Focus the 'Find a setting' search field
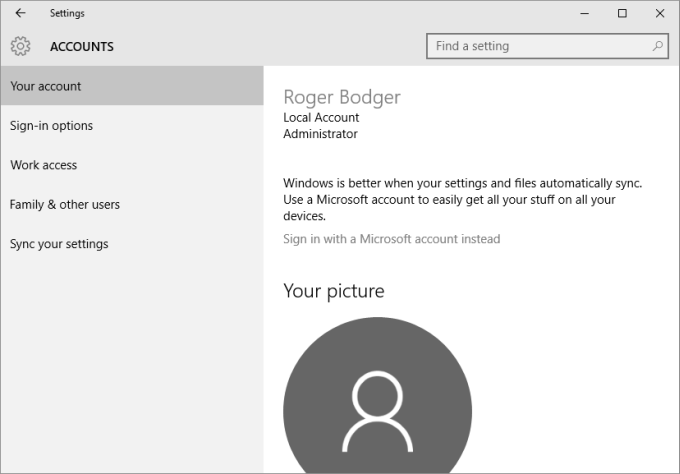 point(540,46)
